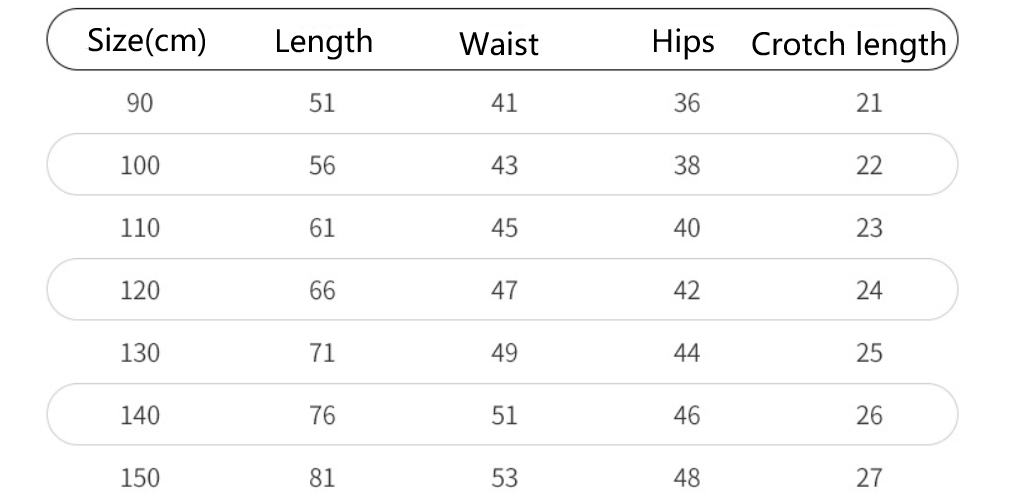
Task: Select crotch length 27 for size 150
Action: click(870, 478)
